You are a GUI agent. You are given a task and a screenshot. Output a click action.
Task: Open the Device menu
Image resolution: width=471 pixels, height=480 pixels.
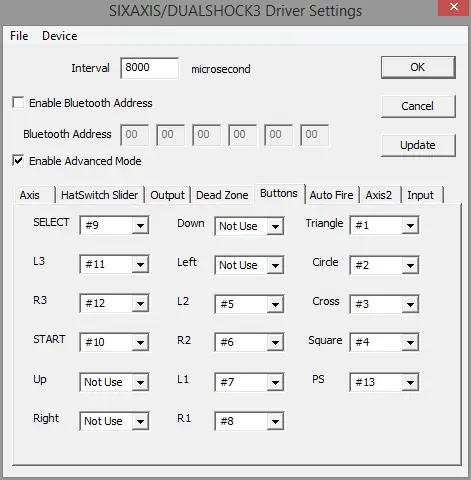[60, 36]
